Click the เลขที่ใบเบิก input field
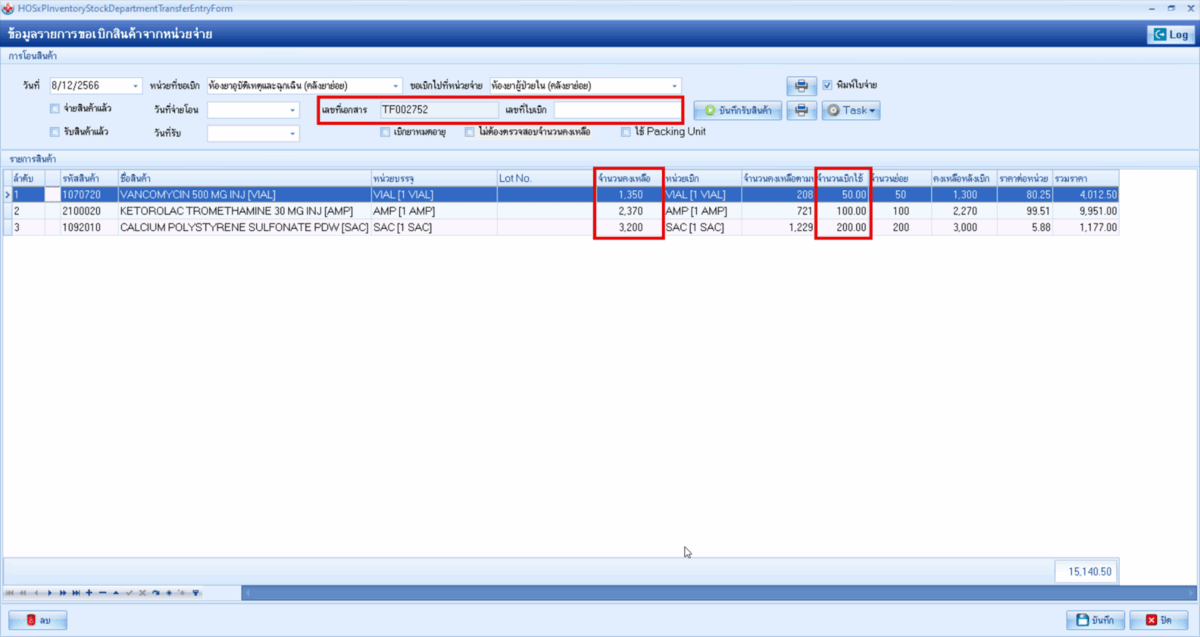This screenshot has height=637, width=1200. [x=616, y=109]
